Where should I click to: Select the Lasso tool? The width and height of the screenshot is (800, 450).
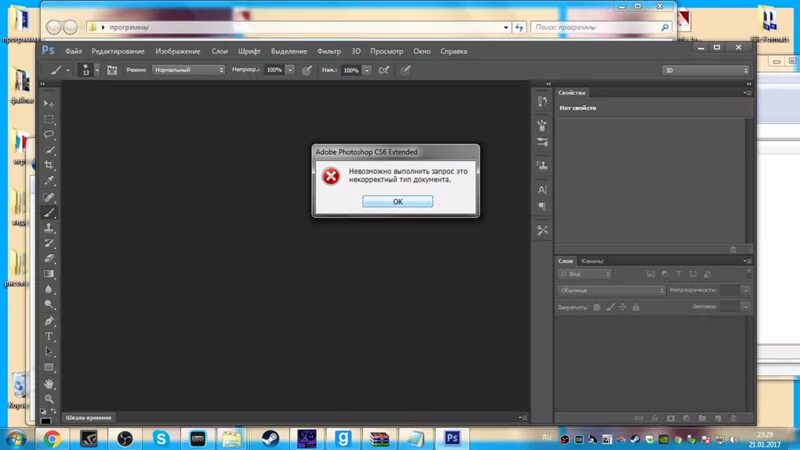[49, 134]
